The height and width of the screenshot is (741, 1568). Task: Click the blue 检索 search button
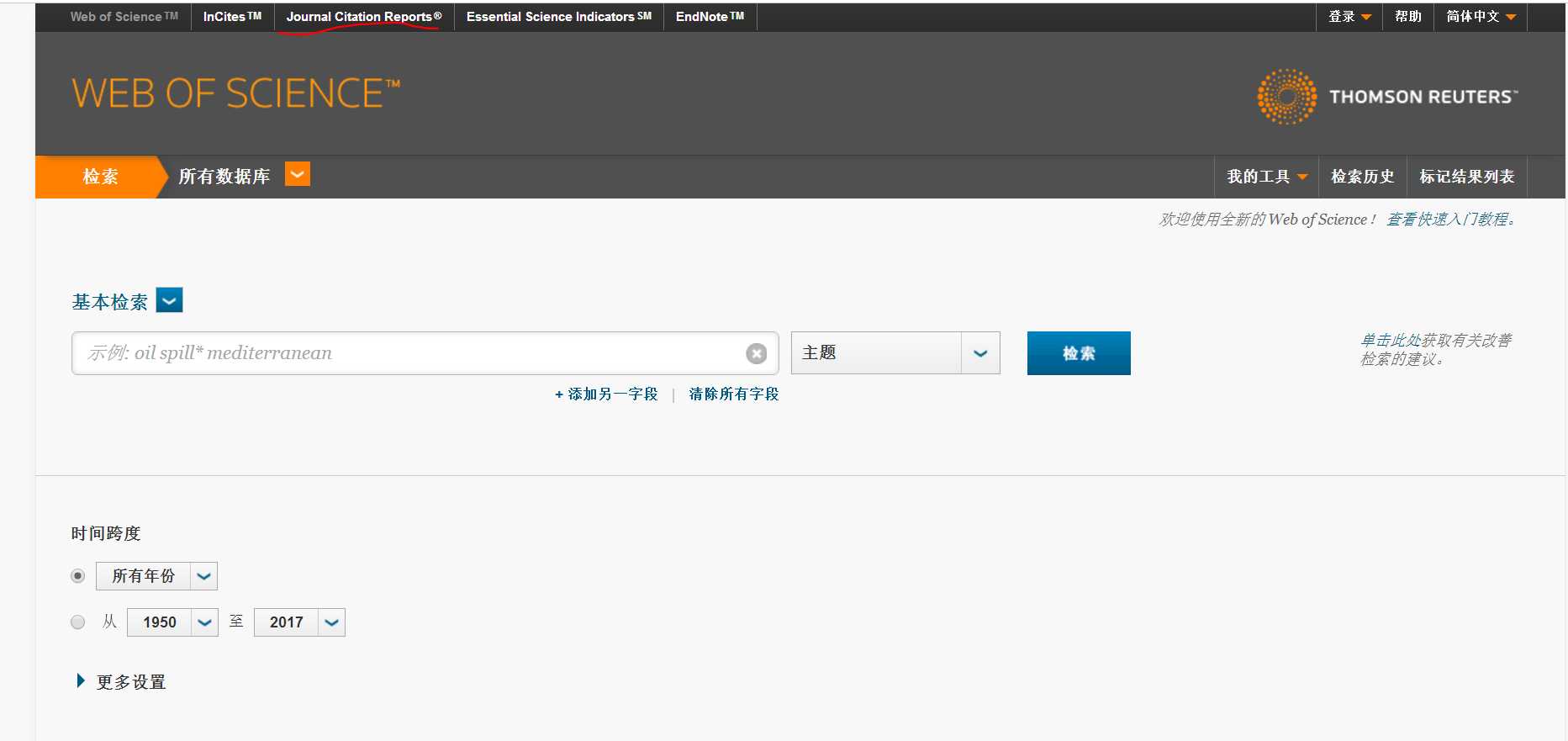pos(1079,353)
